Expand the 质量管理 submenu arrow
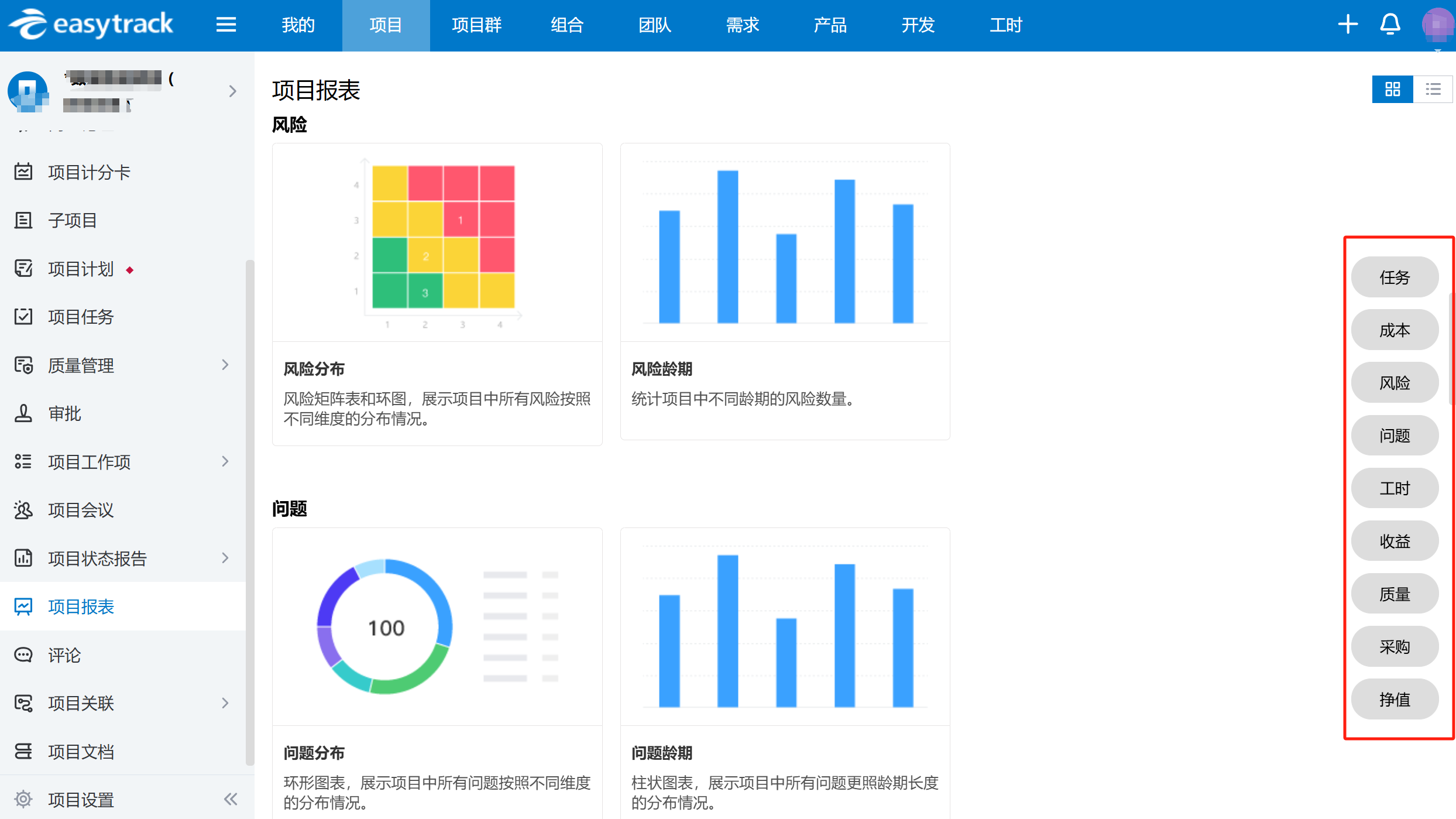 click(225, 365)
